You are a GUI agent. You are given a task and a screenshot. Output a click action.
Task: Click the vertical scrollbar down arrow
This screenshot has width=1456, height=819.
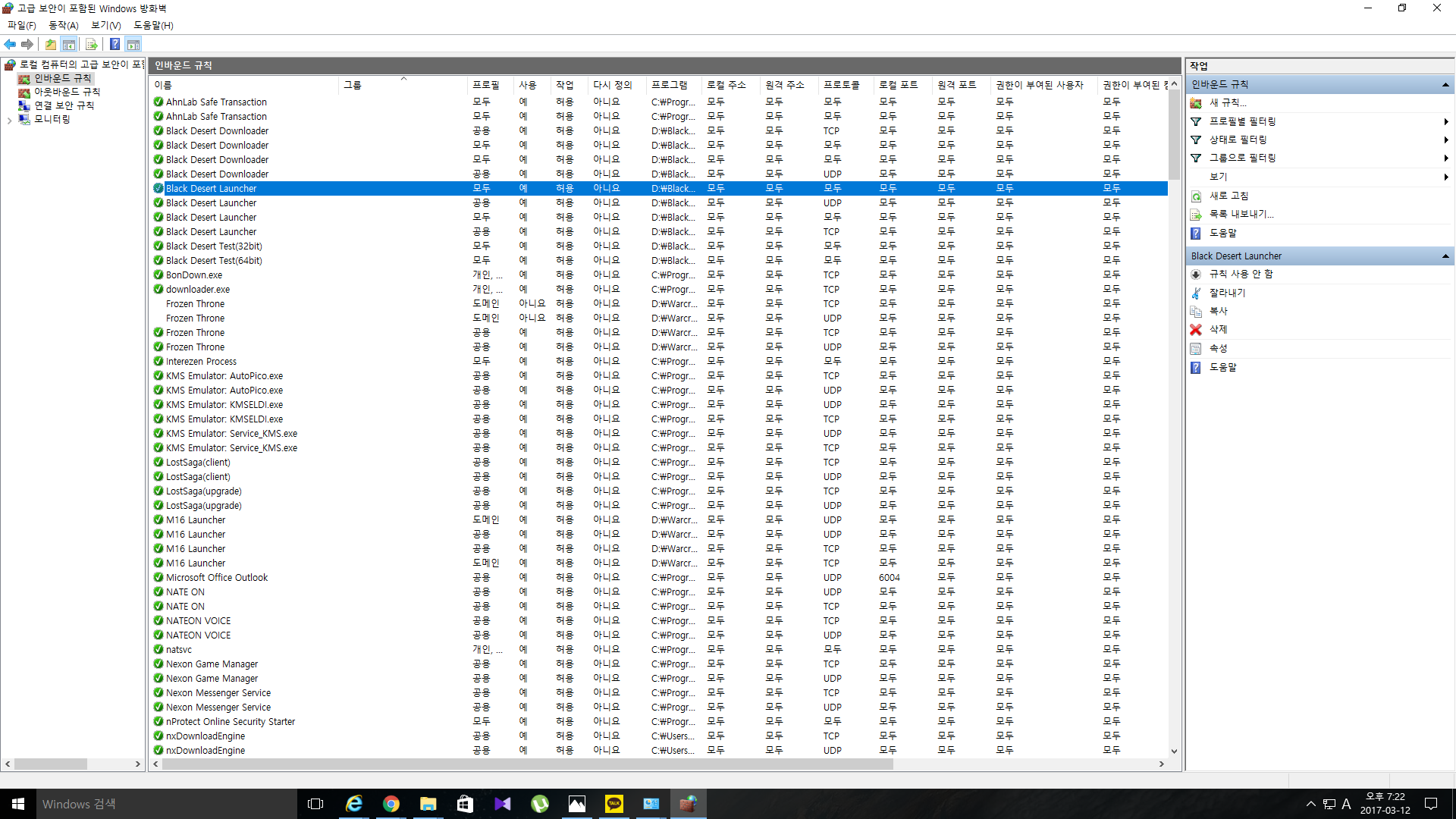pyautogui.click(x=1174, y=752)
